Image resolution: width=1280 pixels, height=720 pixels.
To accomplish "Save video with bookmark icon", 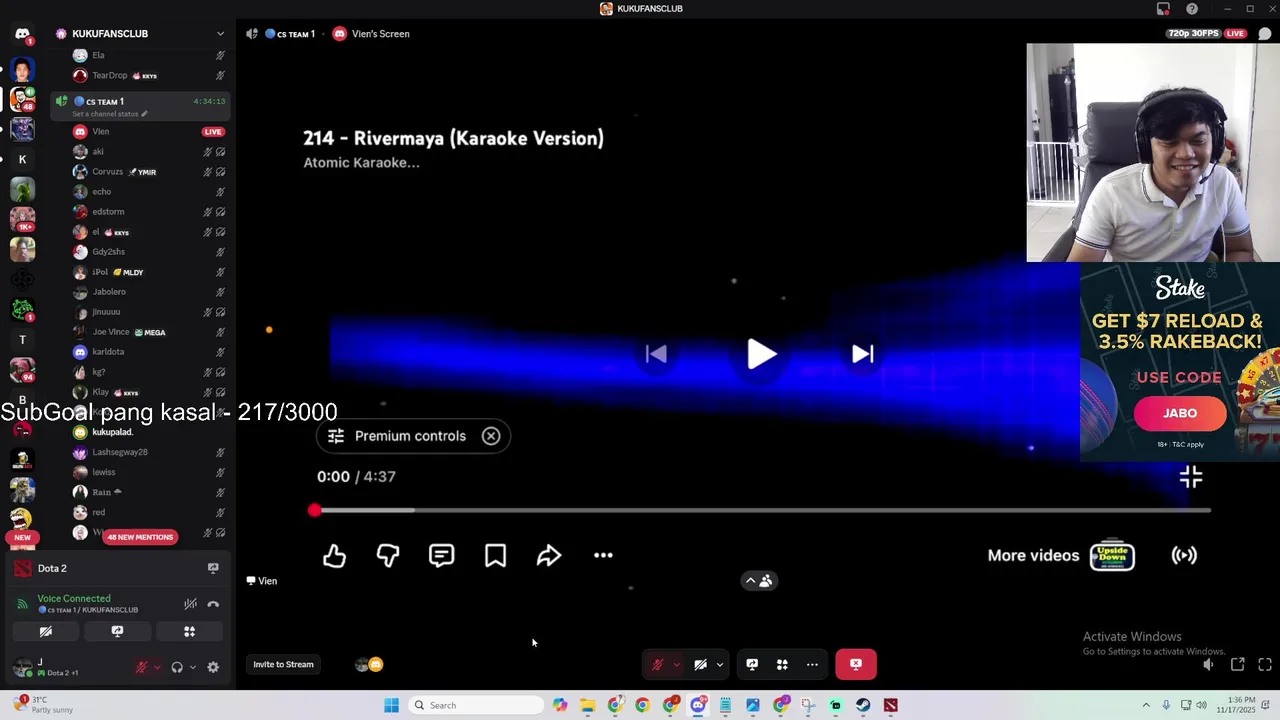I will coord(495,556).
